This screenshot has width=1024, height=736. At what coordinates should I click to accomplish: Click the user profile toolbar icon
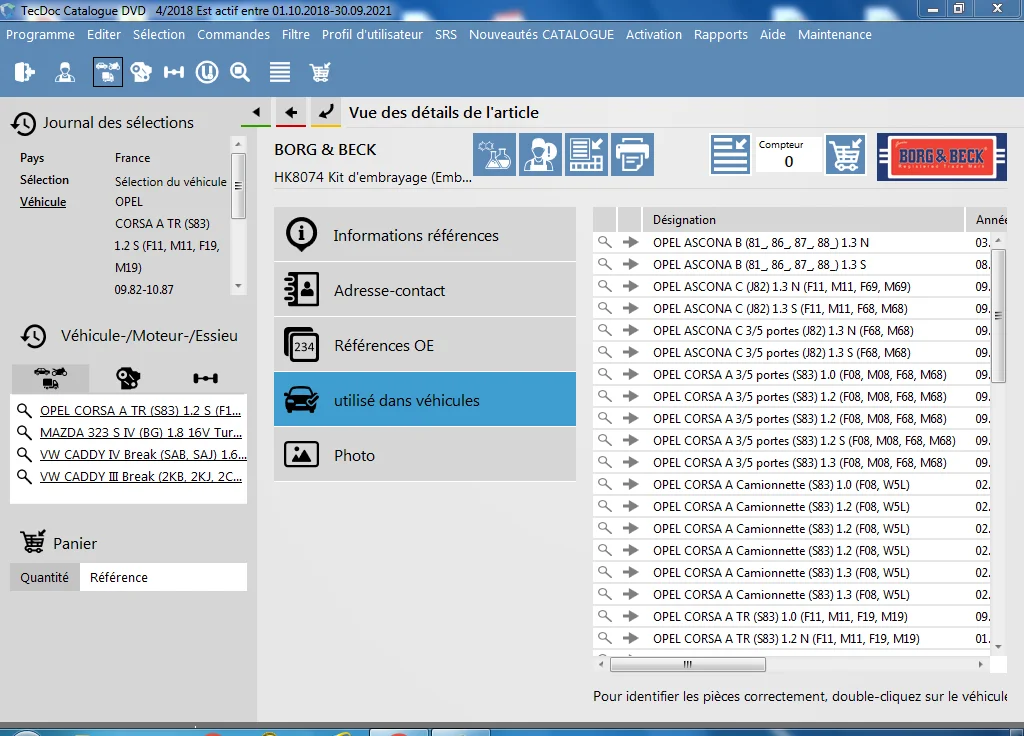65,72
